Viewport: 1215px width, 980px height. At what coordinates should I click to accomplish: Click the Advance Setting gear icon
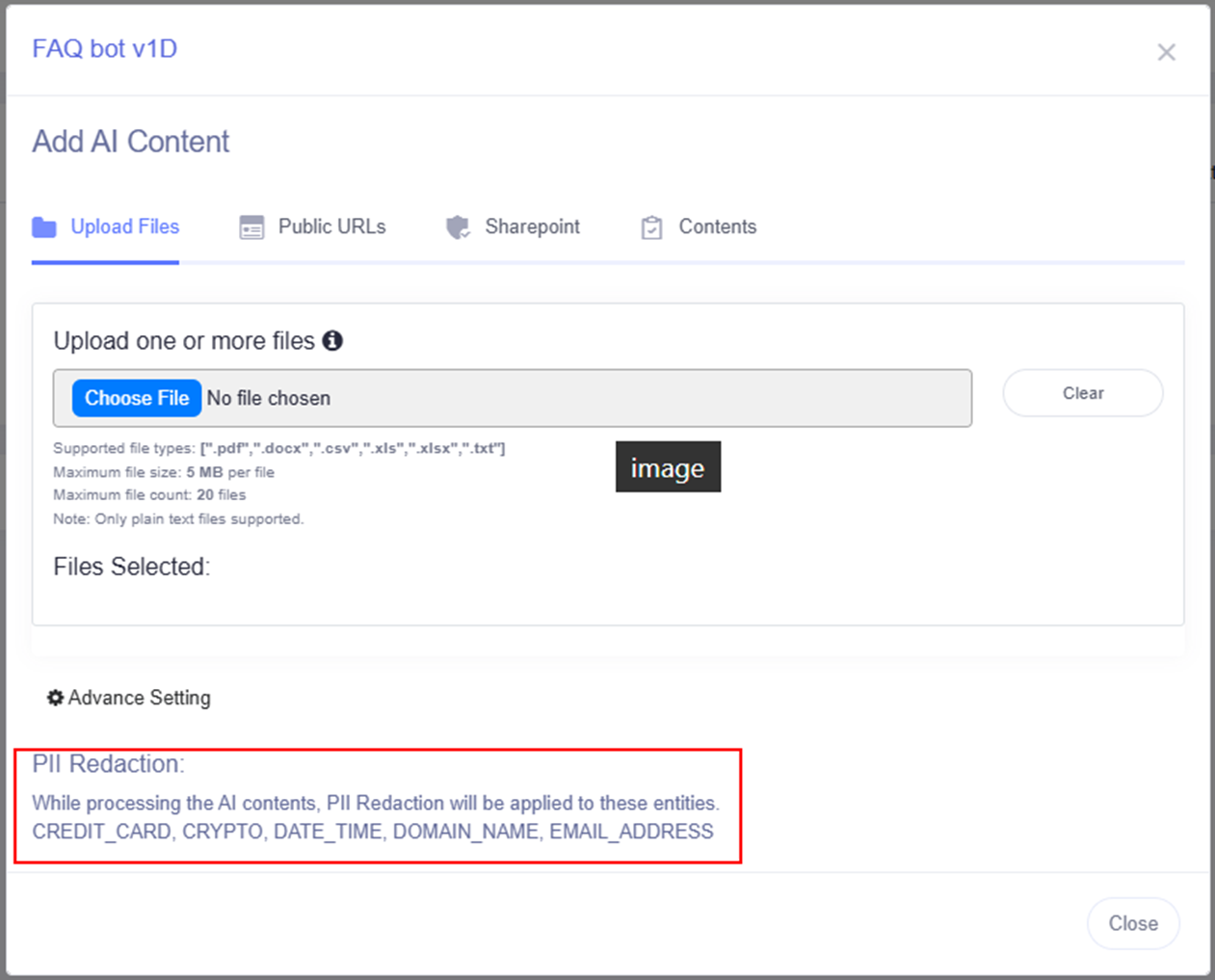click(x=56, y=698)
